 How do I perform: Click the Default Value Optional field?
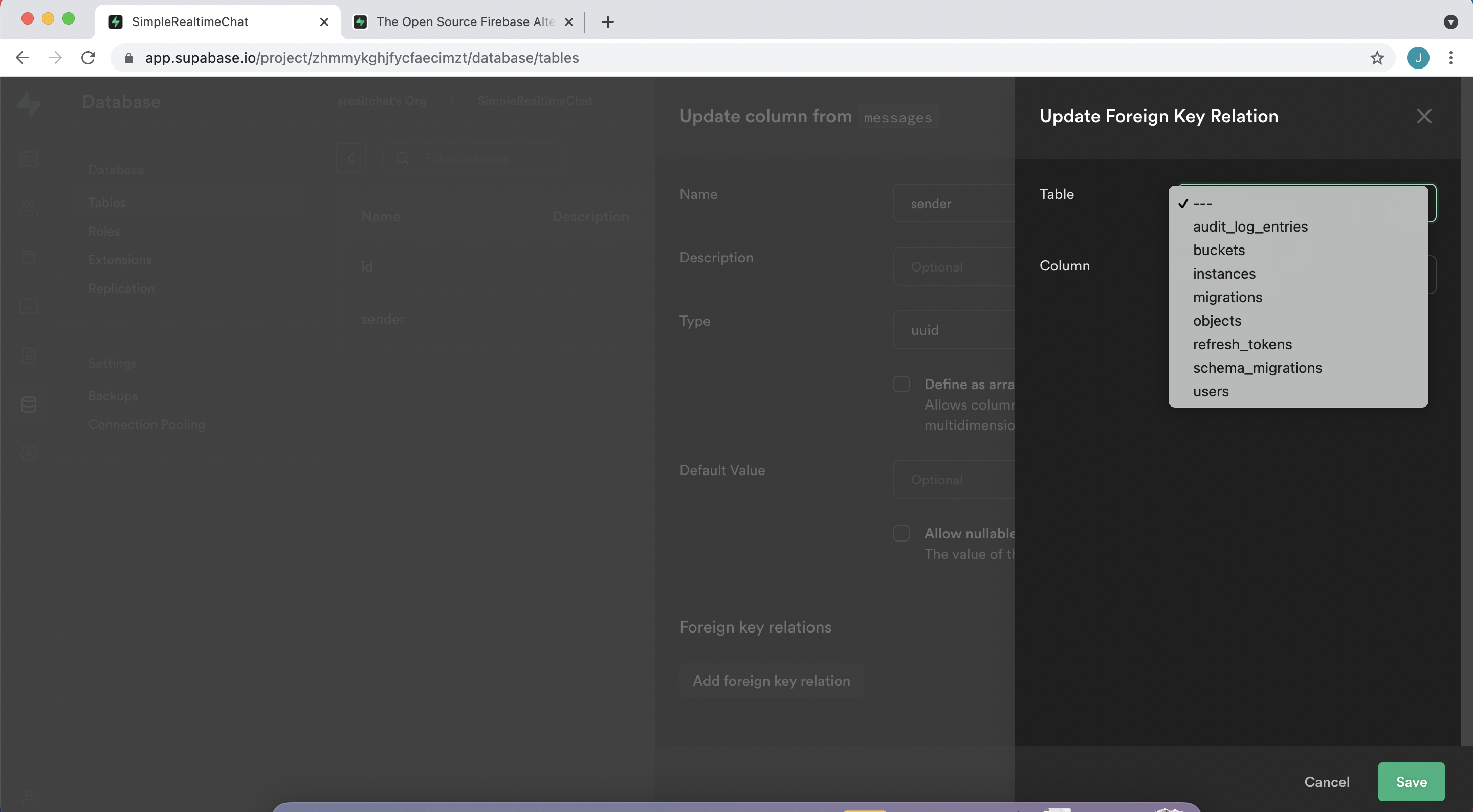(x=954, y=479)
